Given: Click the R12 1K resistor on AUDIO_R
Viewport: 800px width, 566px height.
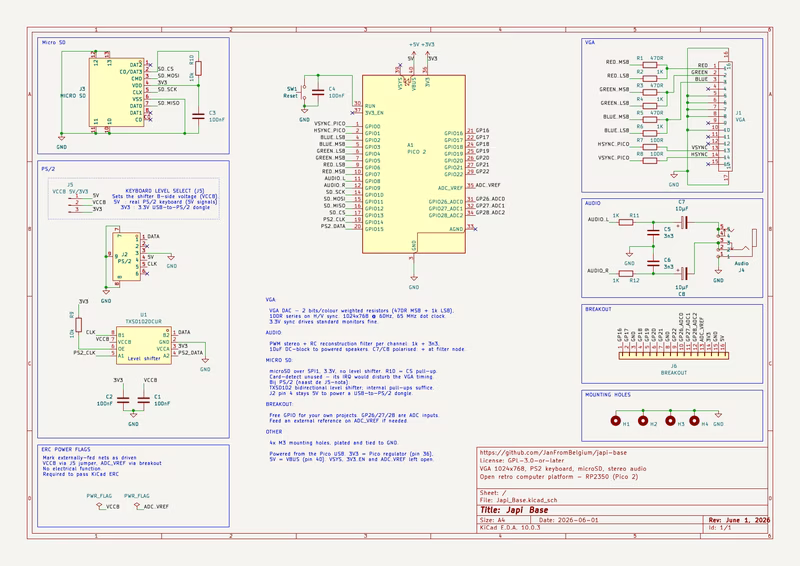Looking at the screenshot, I should [626, 274].
